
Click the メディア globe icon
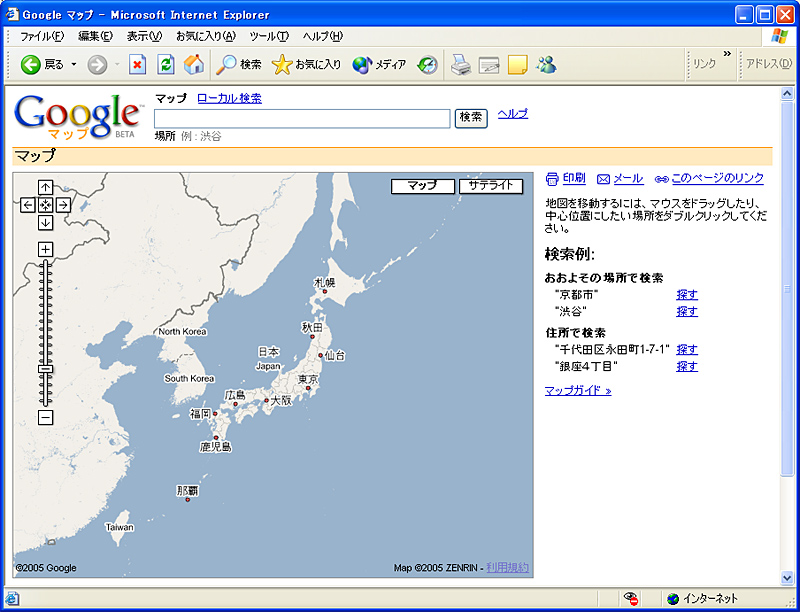pyautogui.click(x=360, y=64)
